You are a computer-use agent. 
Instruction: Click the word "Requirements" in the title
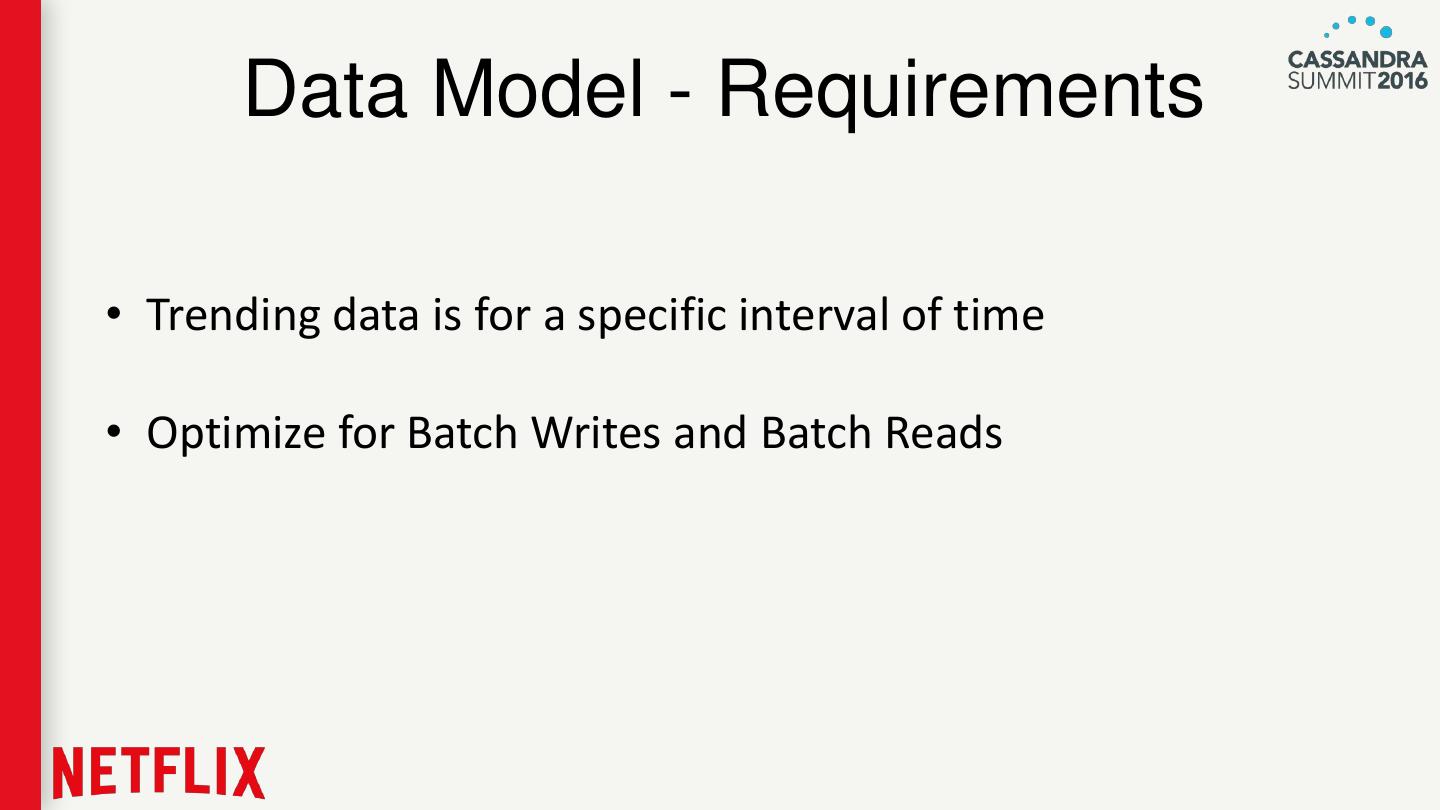click(x=960, y=90)
